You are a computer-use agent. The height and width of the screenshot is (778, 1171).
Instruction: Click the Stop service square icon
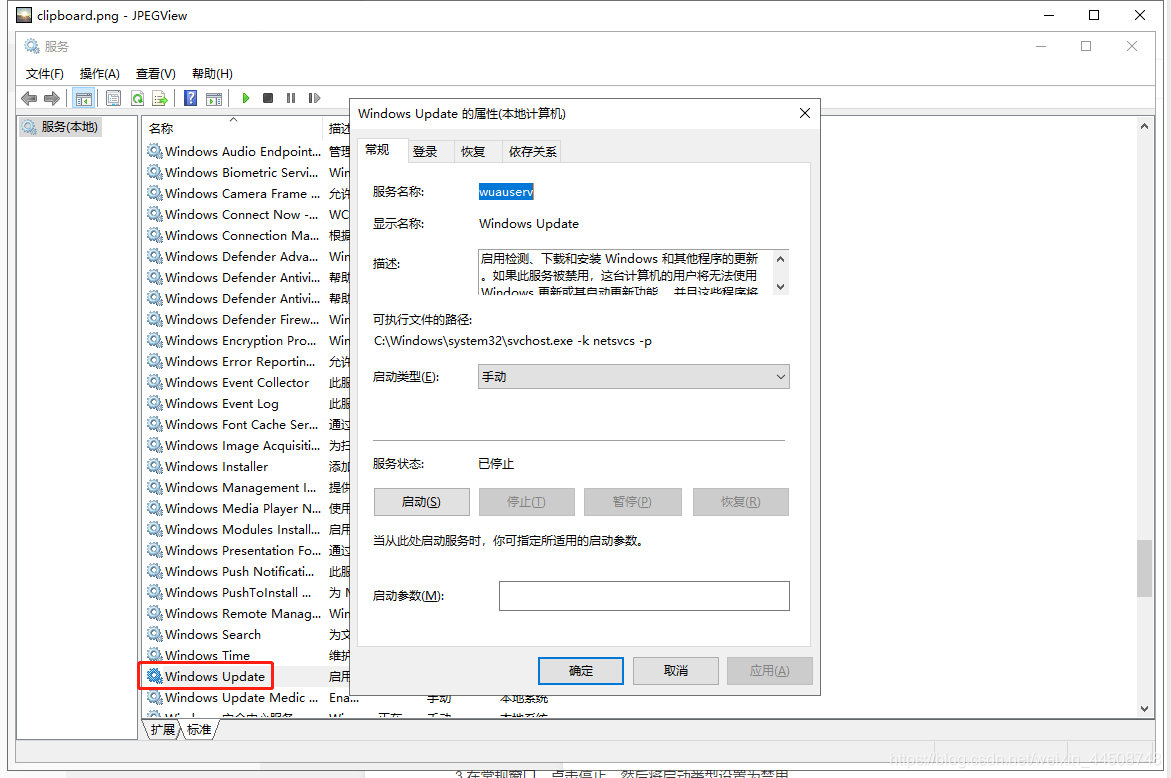click(268, 98)
